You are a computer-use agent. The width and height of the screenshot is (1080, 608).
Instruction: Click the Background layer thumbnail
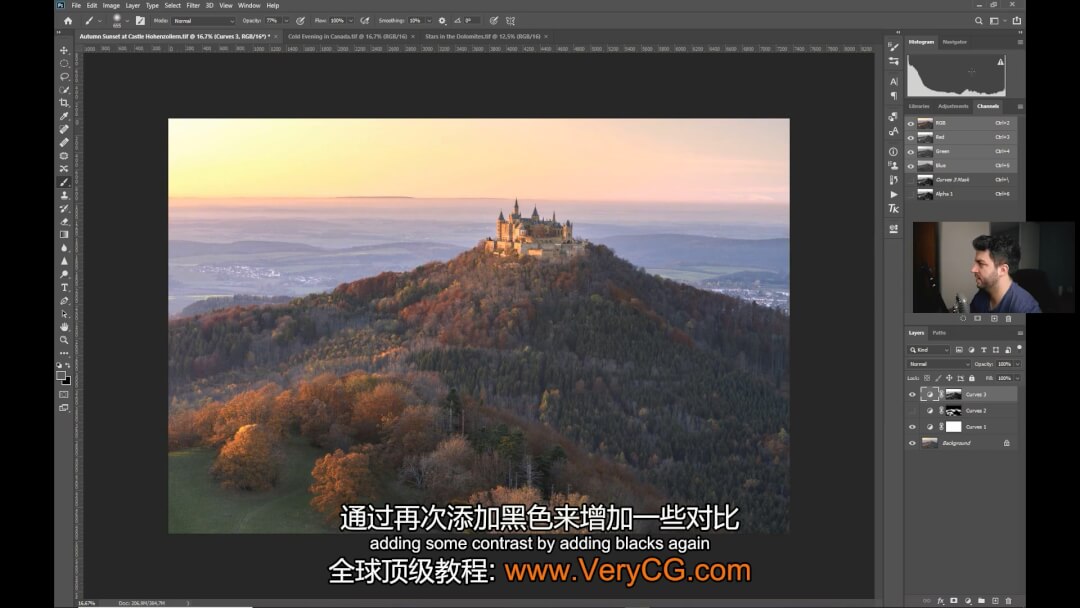(x=929, y=443)
